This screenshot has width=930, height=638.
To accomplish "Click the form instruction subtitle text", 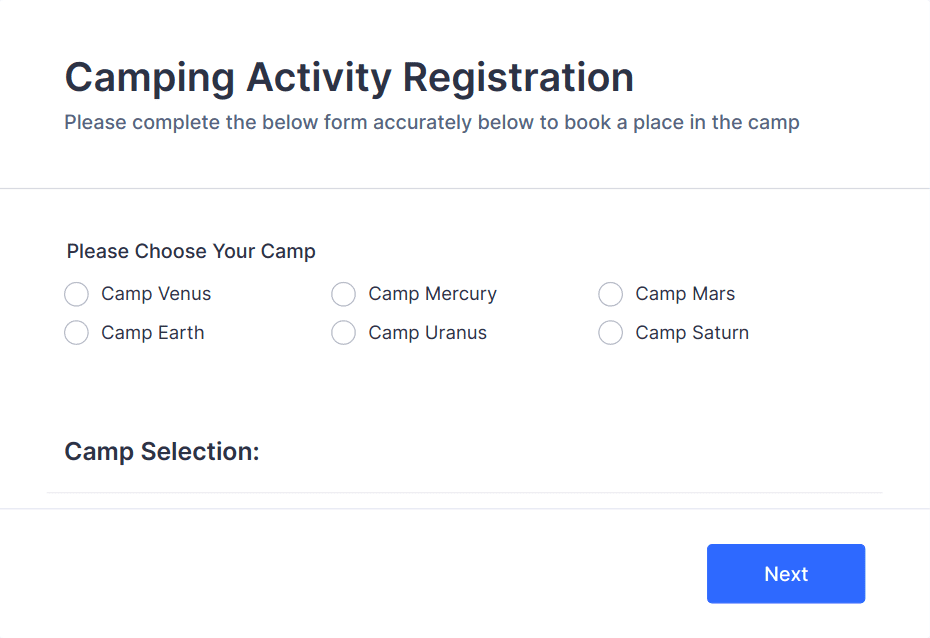I will pyautogui.click(x=431, y=122).
